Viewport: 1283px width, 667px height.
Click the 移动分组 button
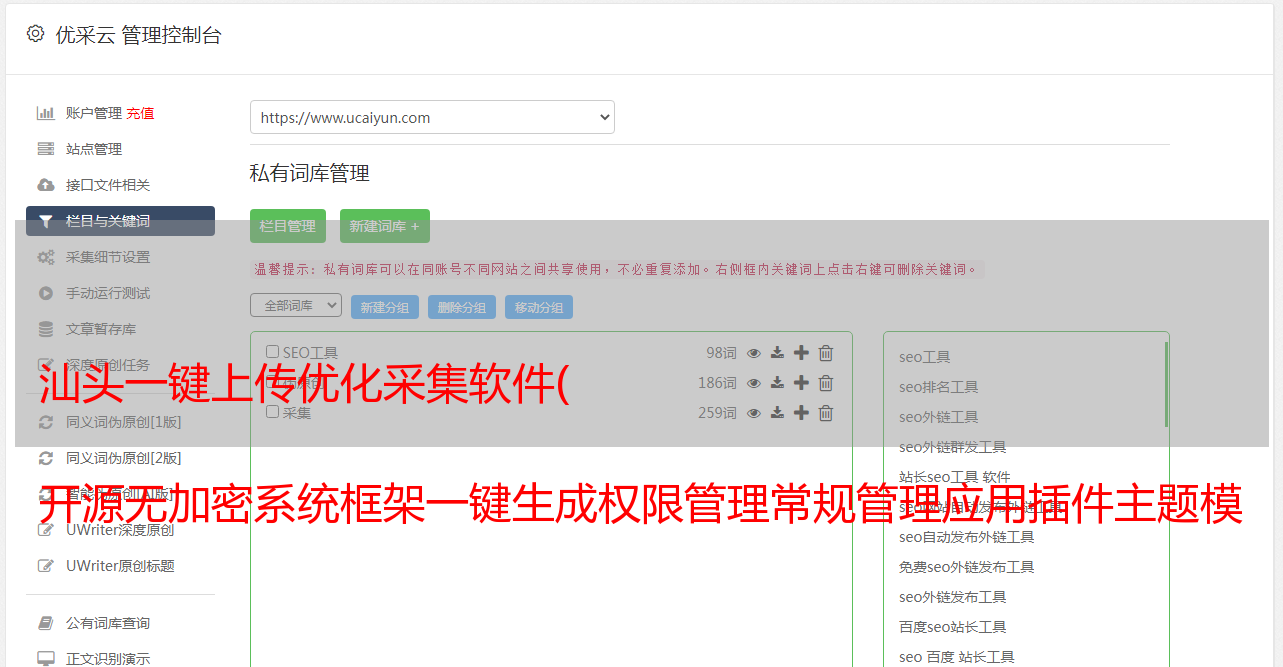539,307
